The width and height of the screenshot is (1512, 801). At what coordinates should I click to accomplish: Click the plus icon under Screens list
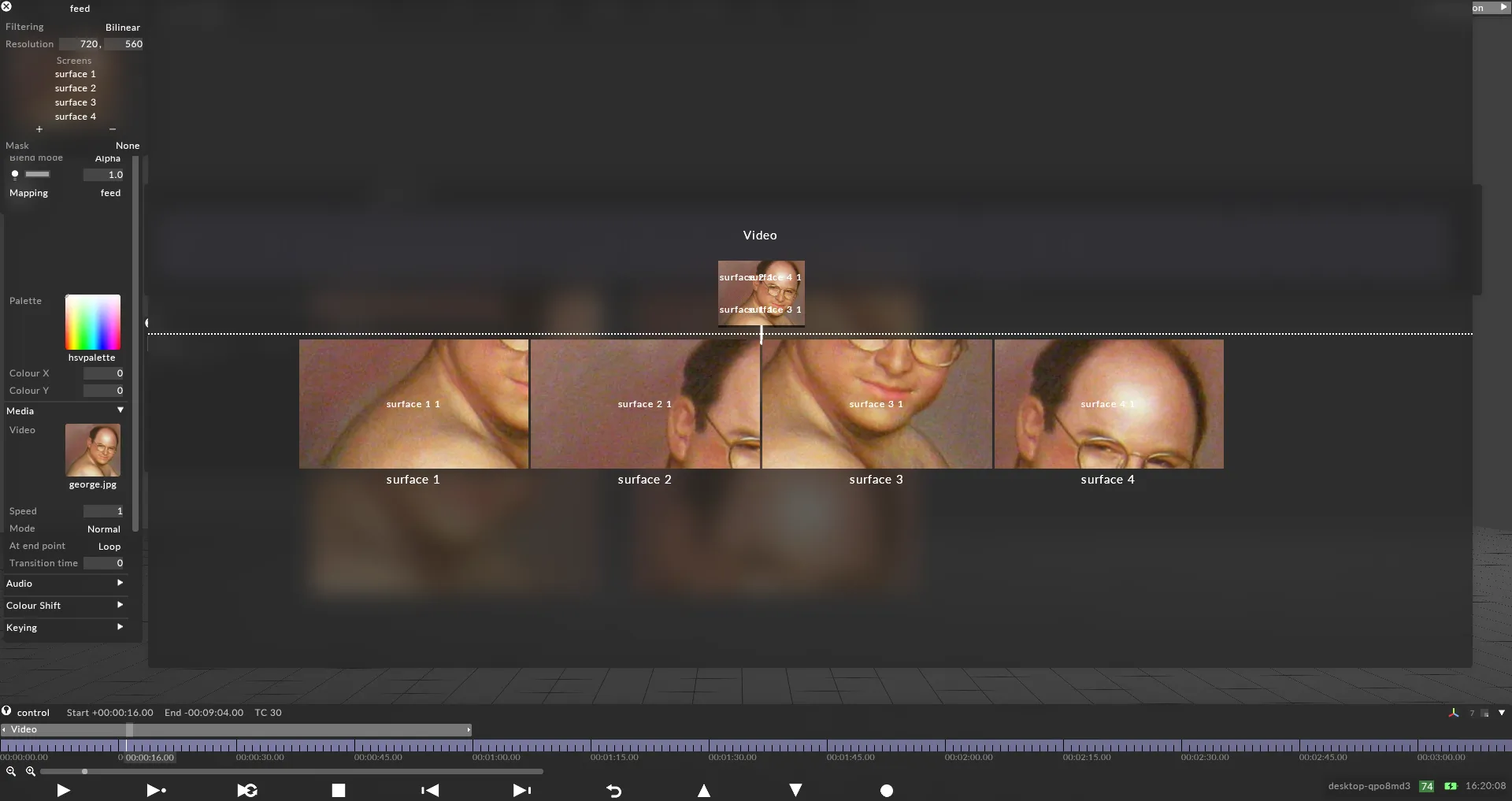(39, 129)
